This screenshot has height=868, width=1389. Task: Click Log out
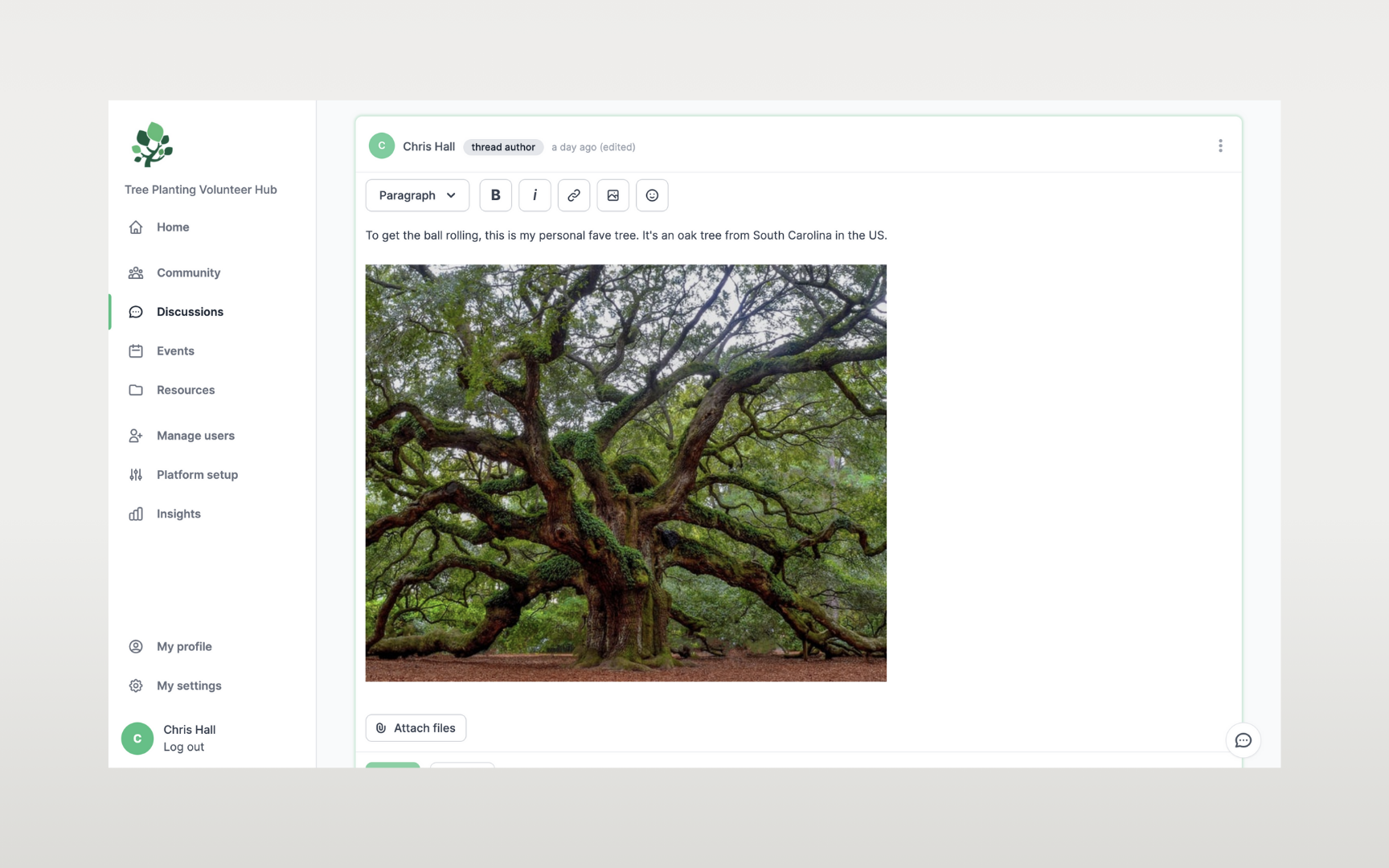click(184, 747)
